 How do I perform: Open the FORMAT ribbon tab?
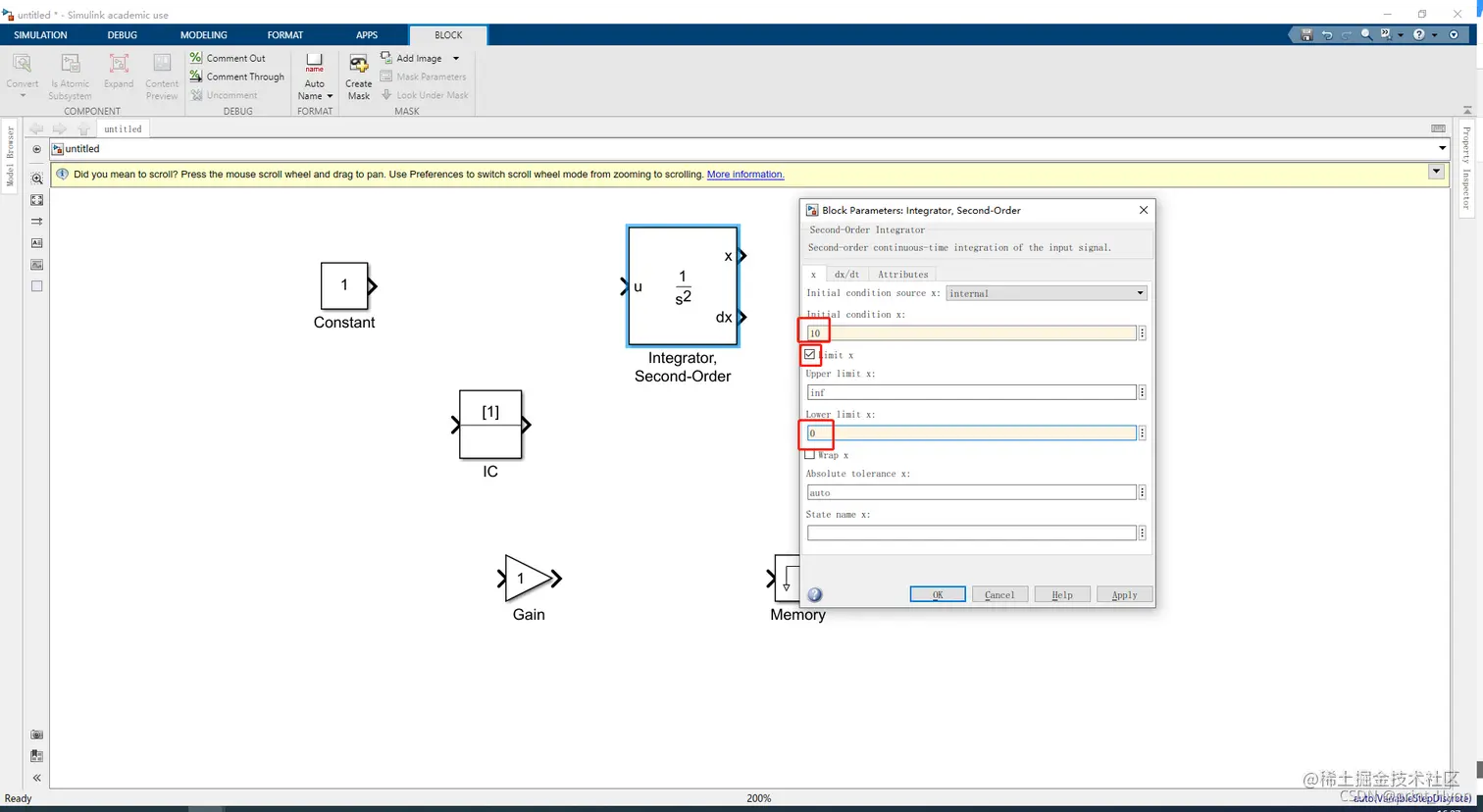tap(285, 35)
